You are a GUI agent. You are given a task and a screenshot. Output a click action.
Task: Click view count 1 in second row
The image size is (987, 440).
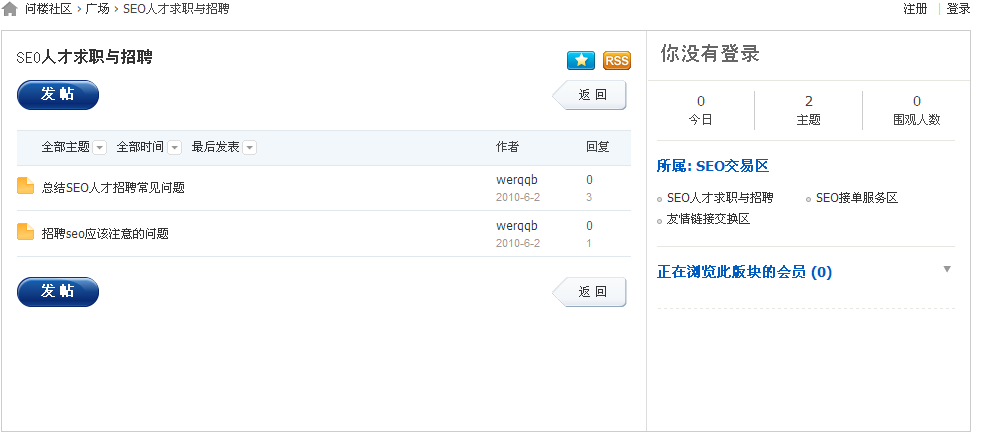(x=589, y=244)
